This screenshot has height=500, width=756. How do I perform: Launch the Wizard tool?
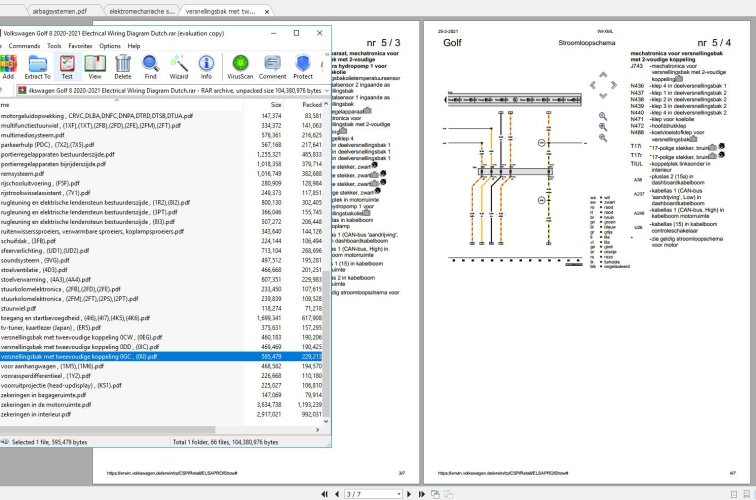(178, 67)
